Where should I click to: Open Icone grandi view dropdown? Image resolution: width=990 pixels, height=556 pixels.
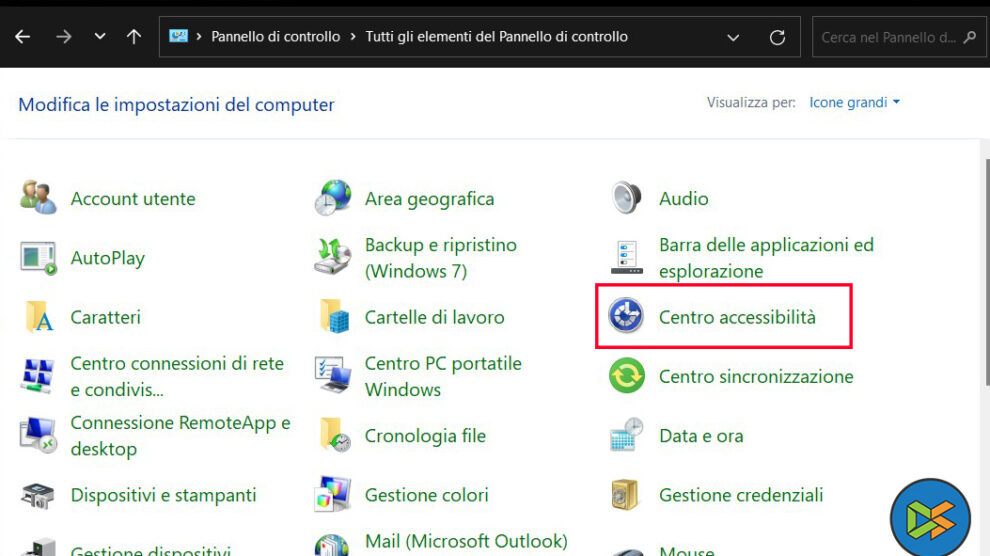point(854,102)
